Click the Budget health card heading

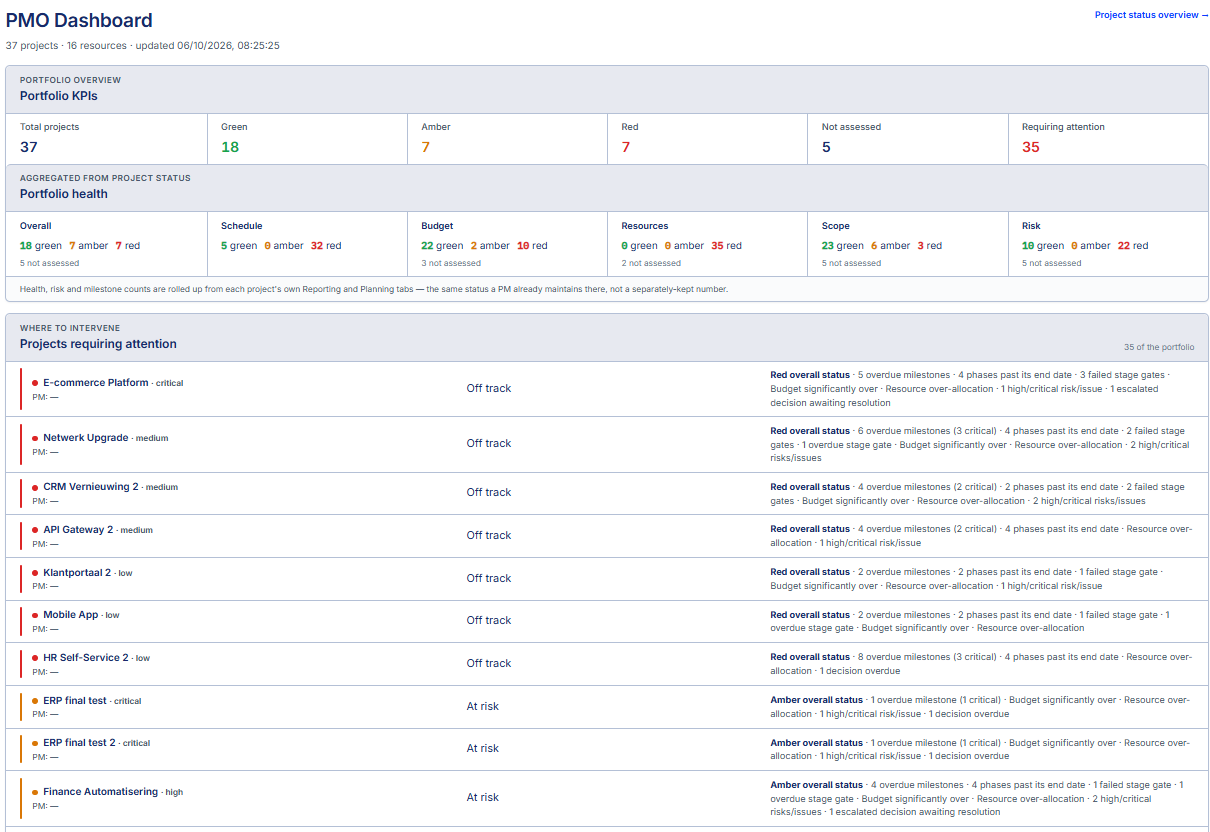coord(437,226)
